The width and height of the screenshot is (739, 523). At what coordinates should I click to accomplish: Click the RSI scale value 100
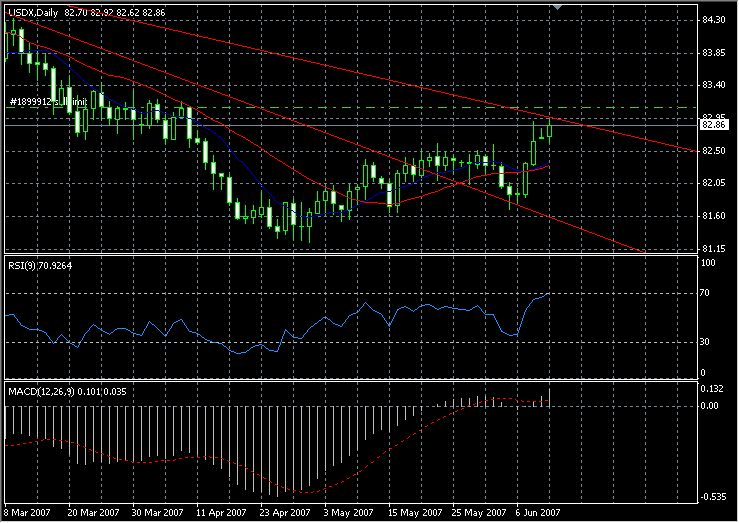point(708,263)
